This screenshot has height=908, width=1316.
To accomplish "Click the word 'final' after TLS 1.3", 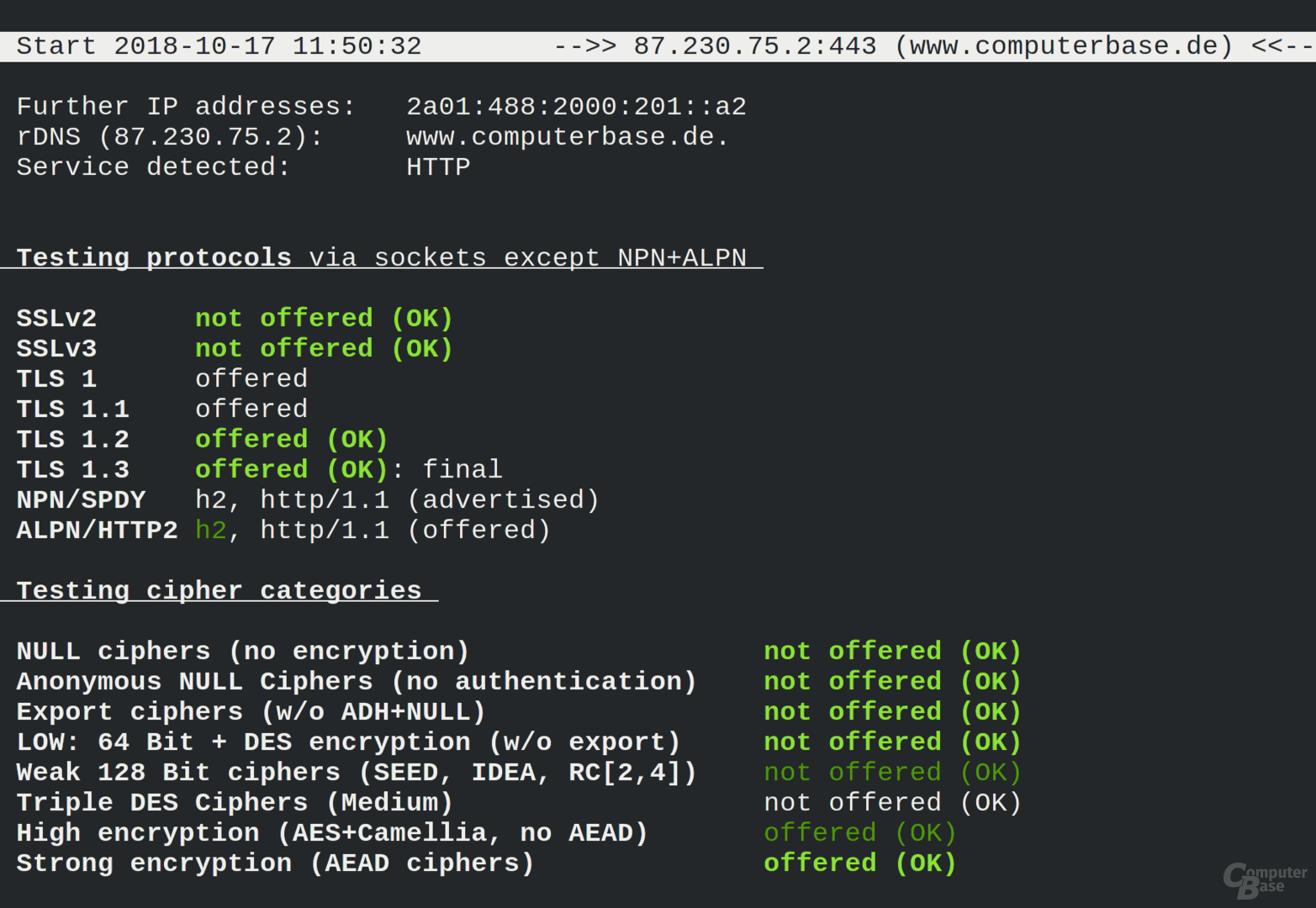I will point(462,470).
